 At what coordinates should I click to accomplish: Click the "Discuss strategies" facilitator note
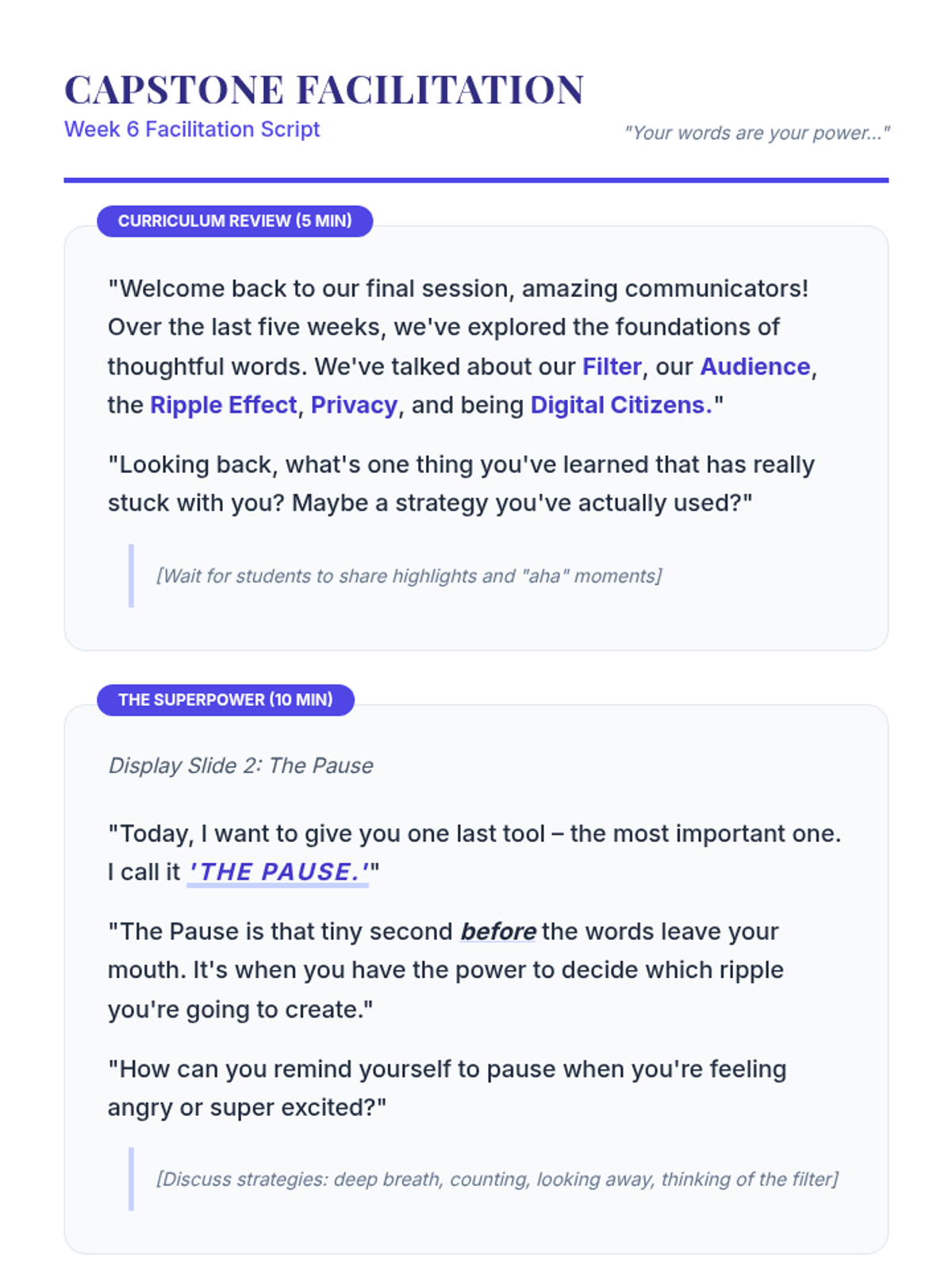[497, 1180]
